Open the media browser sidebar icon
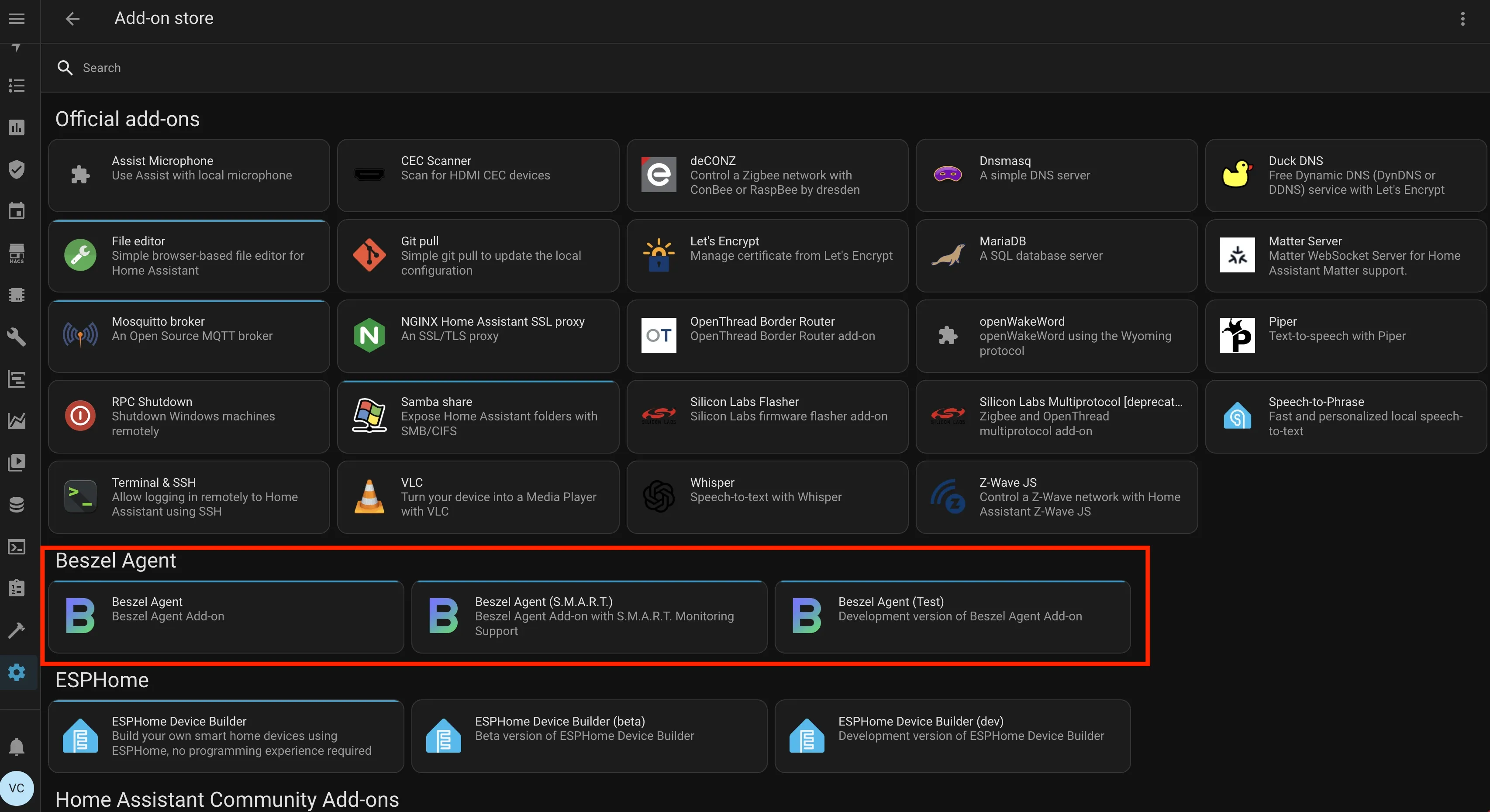This screenshot has height=812, width=1490. point(17,463)
